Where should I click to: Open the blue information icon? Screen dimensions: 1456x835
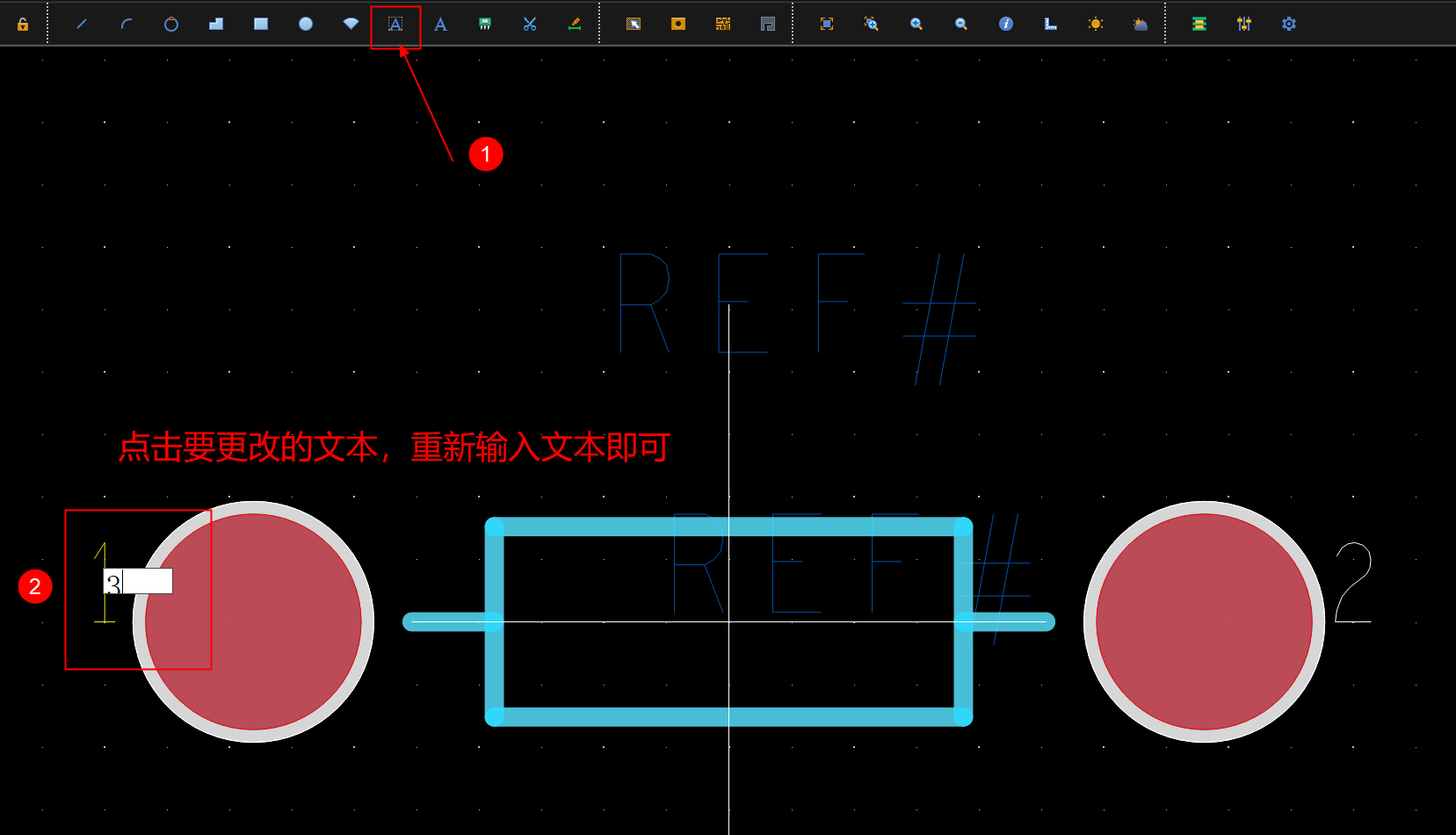click(x=1006, y=25)
